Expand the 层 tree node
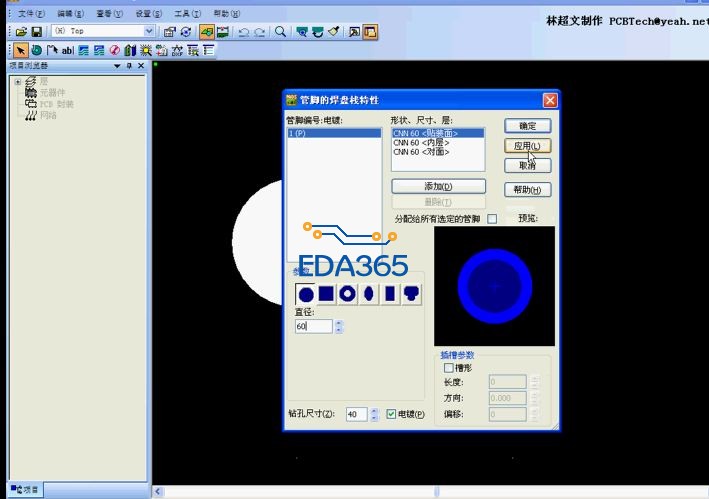 [18, 82]
